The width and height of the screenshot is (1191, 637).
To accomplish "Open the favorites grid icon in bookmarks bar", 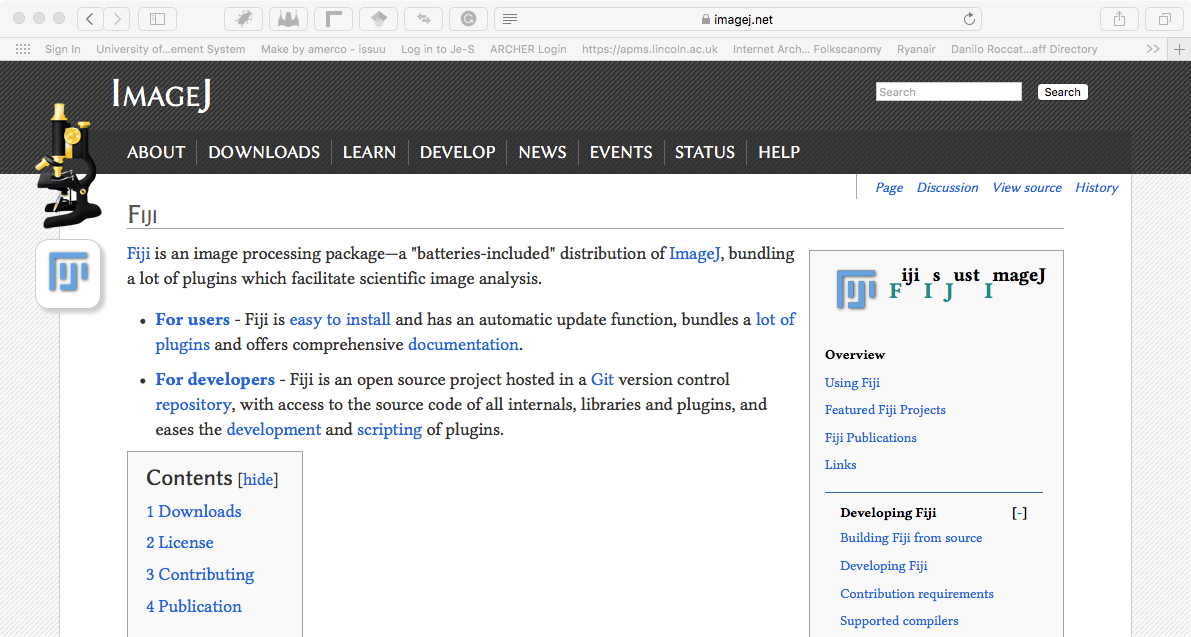I will click(22, 49).
